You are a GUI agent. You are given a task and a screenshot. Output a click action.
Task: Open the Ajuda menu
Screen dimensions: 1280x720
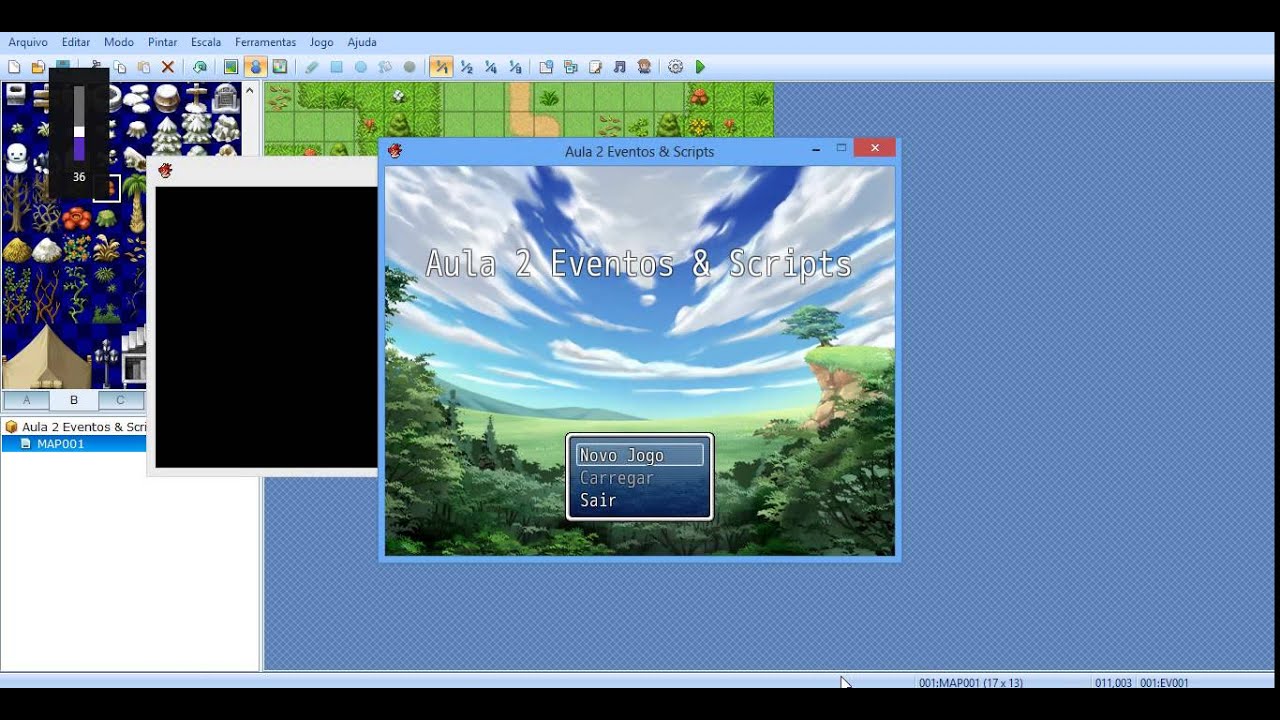[362, 42]
